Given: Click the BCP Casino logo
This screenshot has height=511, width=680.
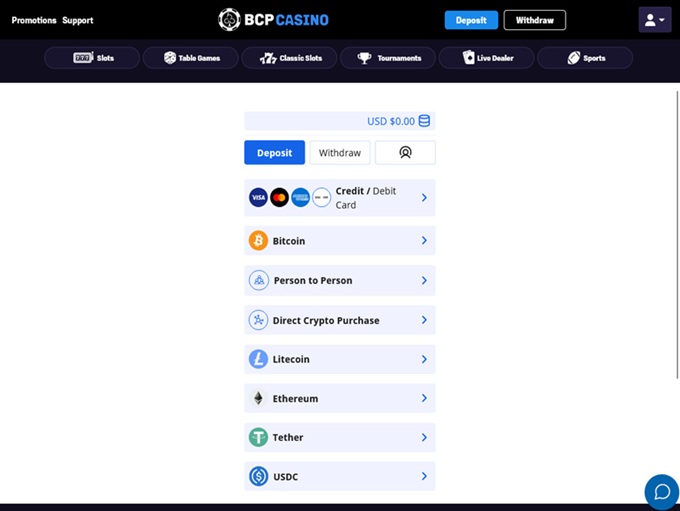Looking at the screenshot, I should tap(273, 19).
